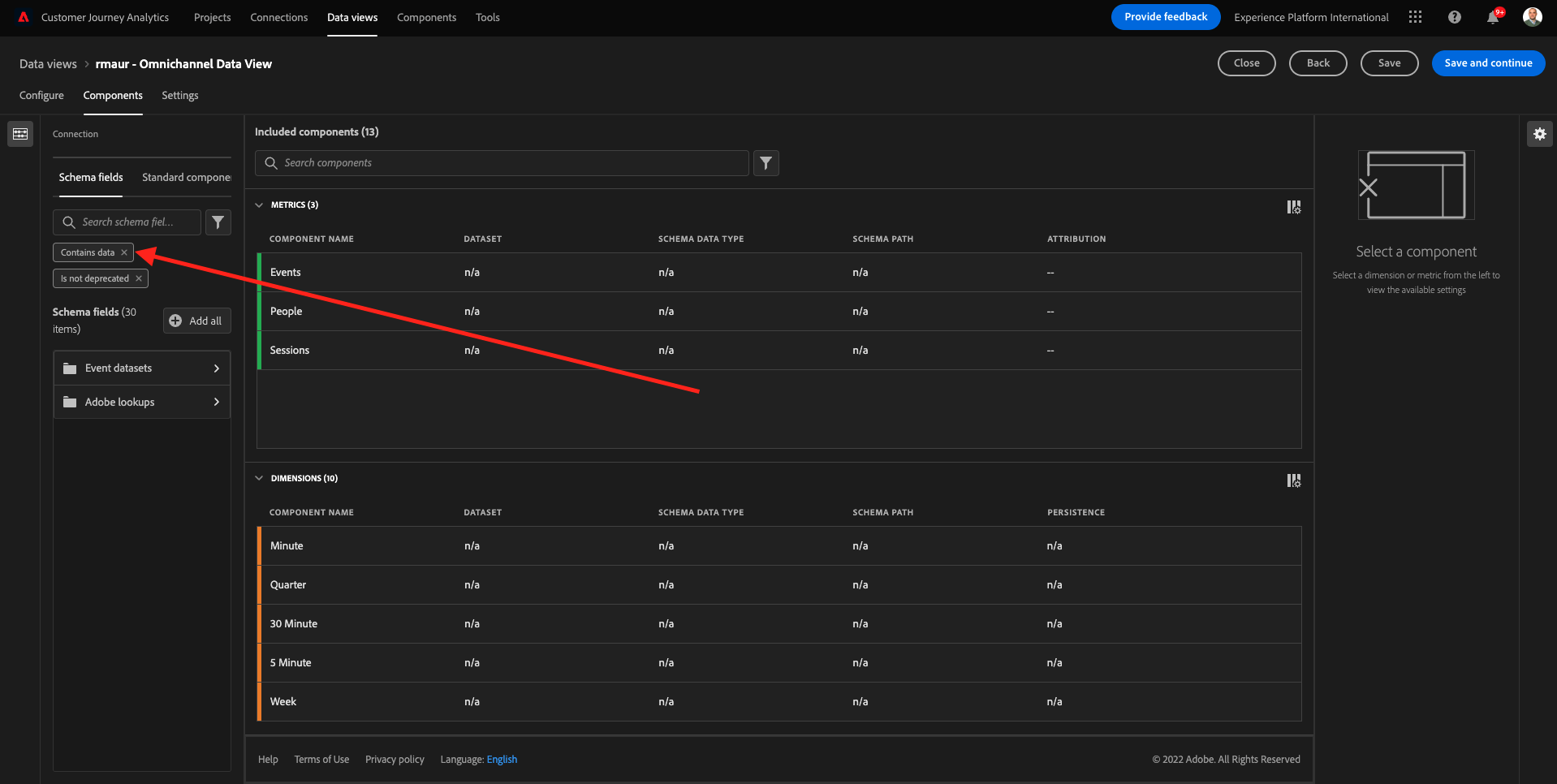Screen dimensions: 1557x784
Task: Open the Connections menu
Action: (x=278, y=17)
